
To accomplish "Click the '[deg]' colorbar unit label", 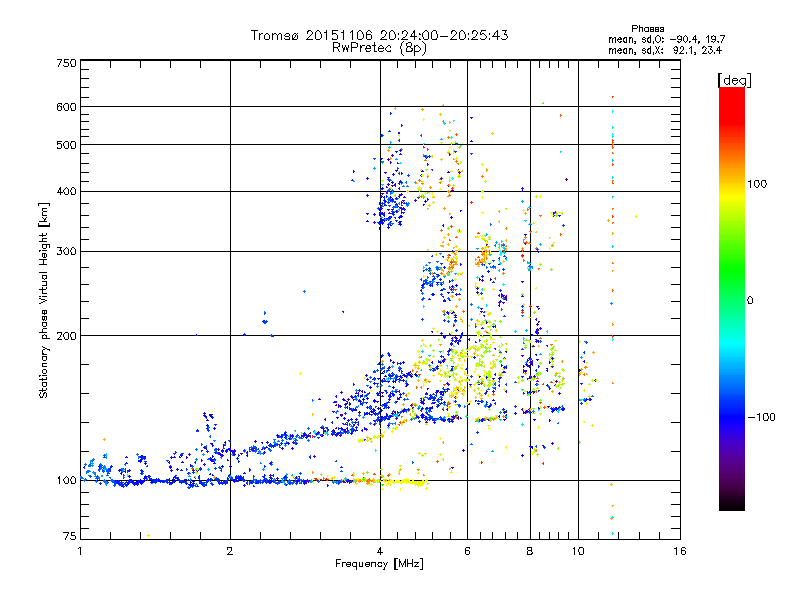I will pyautogui.click(x=734, y=81).
